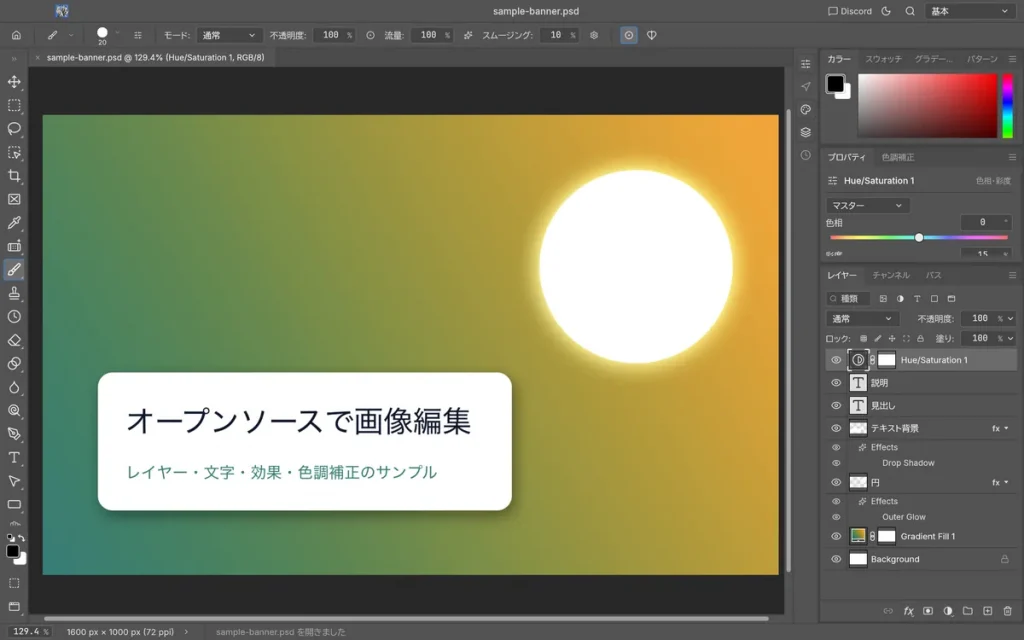Screen dimensions: 1024x640
Task: Select the Move tool
Action: 14,82
